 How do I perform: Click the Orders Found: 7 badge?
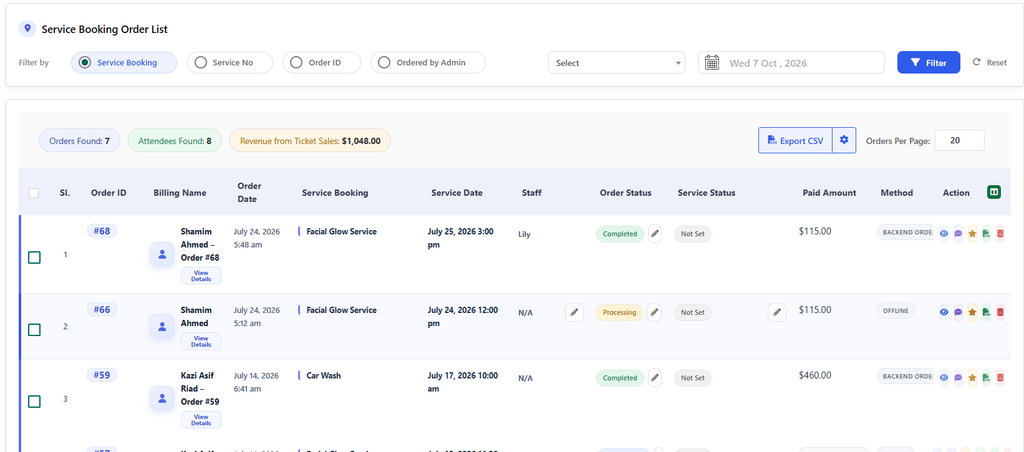point(80,140)
